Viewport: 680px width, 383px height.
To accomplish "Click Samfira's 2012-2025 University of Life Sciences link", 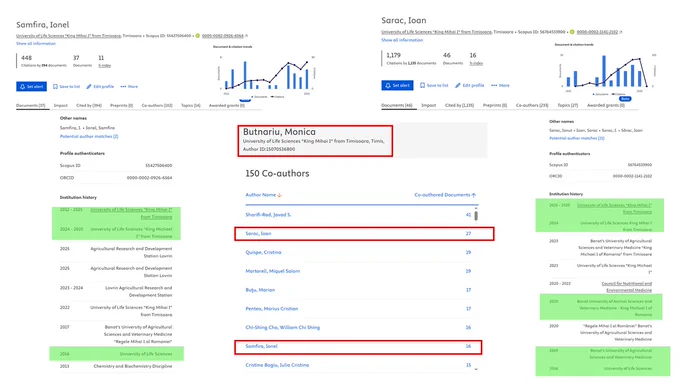I will coord(131,213).
